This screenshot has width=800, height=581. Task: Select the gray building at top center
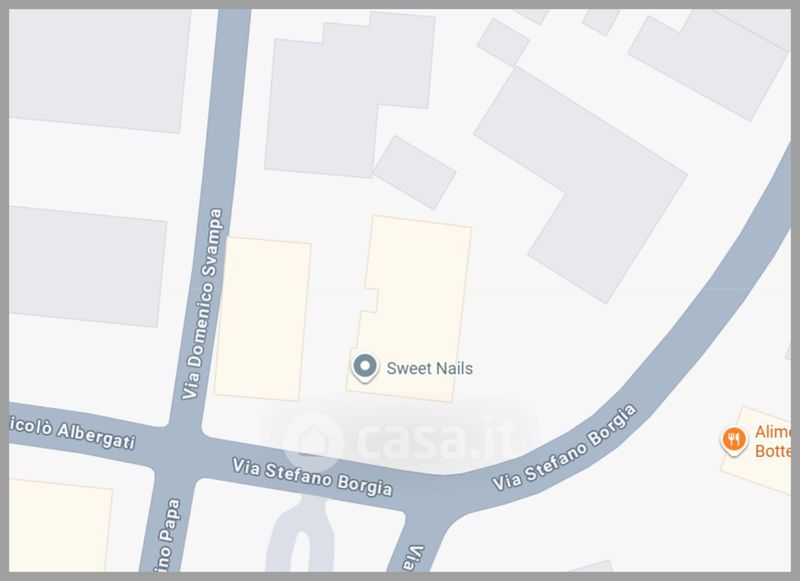coord(350,95)
